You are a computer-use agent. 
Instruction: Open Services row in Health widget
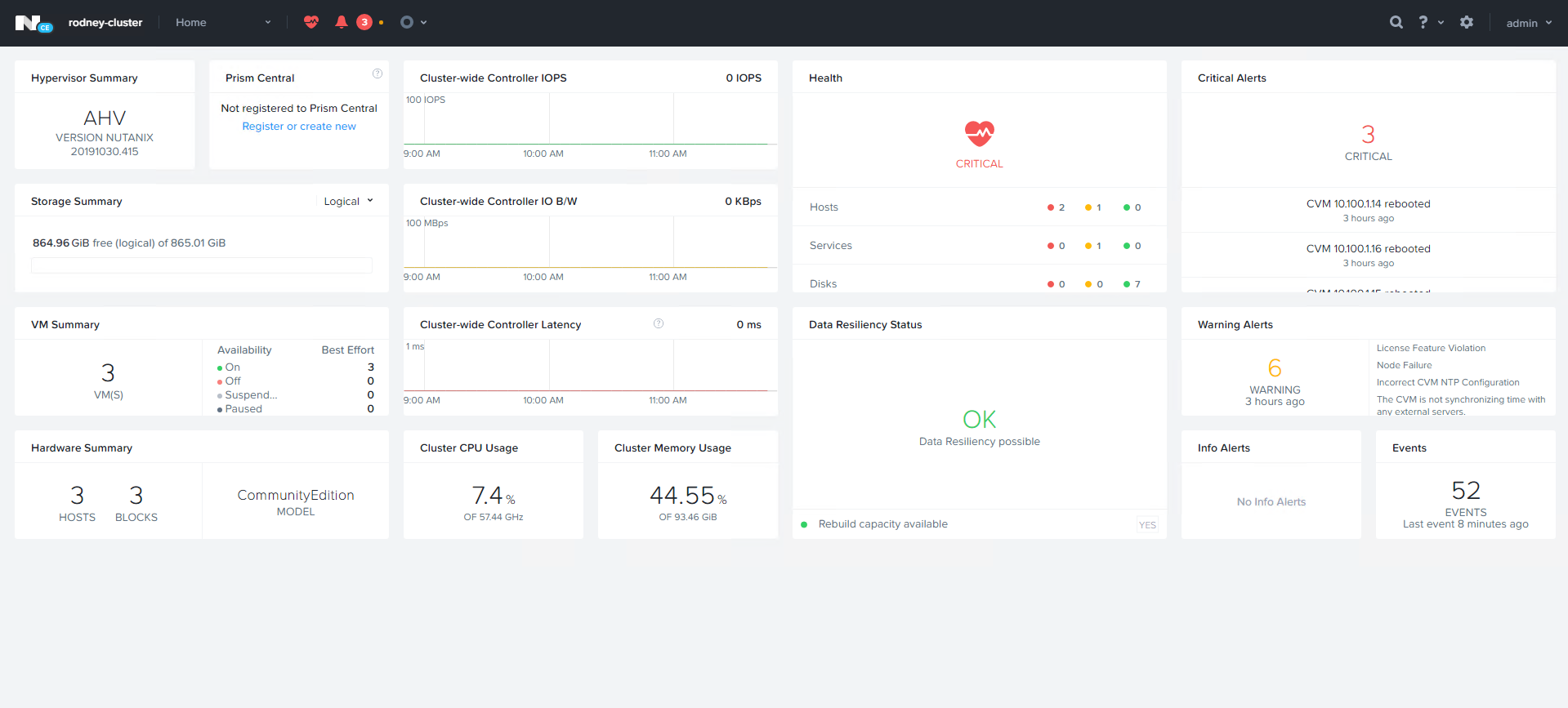[x=979, y=245]
